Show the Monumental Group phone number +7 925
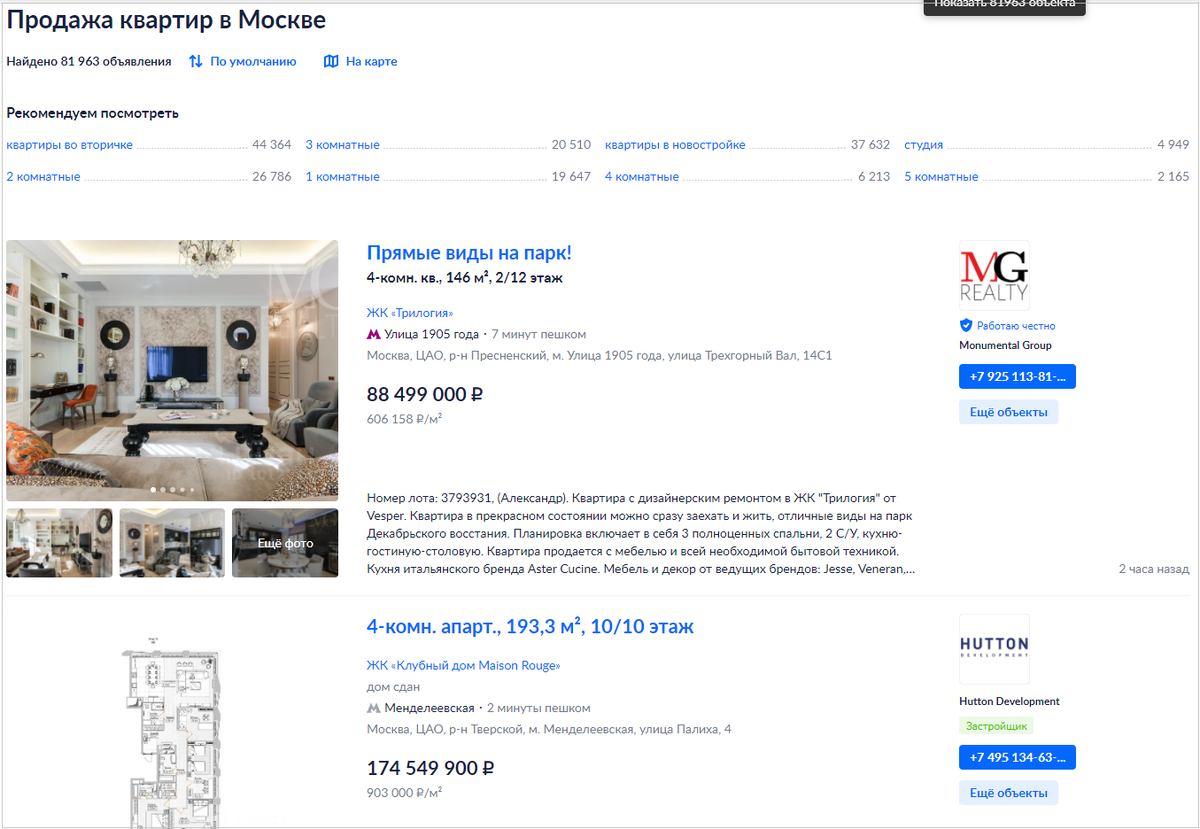Viewport: 1200px width, 829px height. tap(1017, 377)
